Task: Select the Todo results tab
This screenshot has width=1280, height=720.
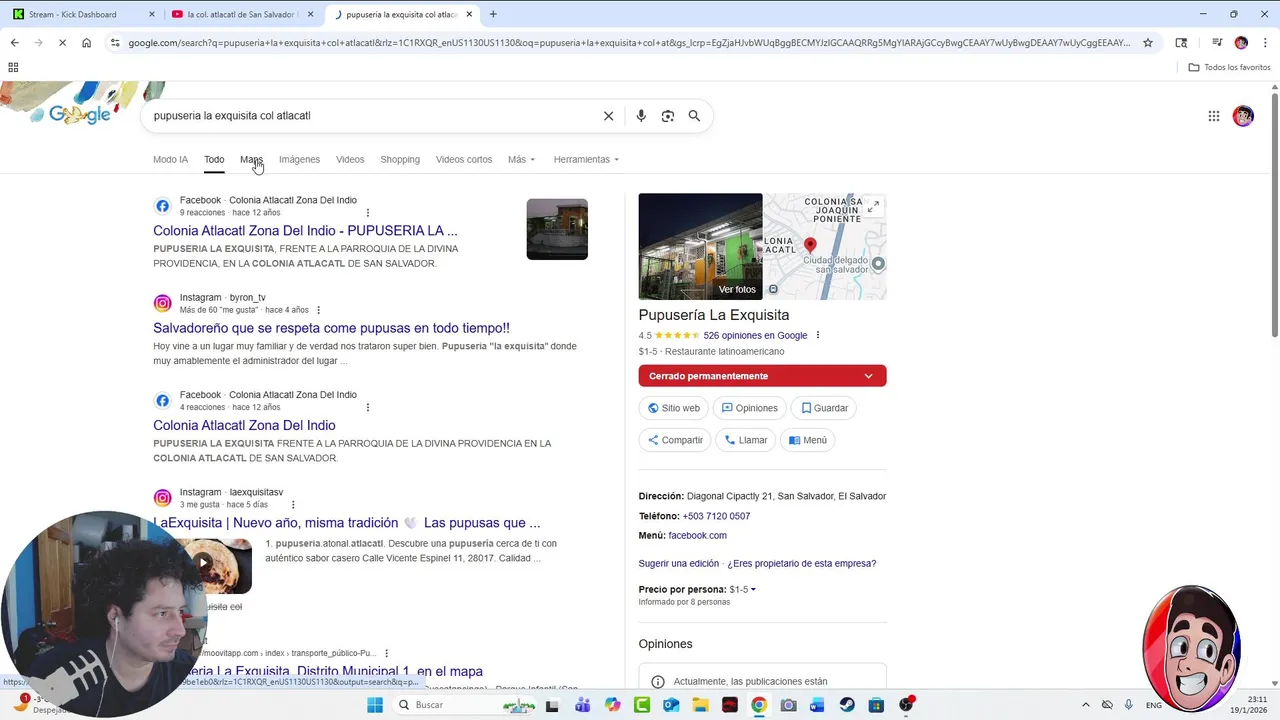Action: [214, 160]
